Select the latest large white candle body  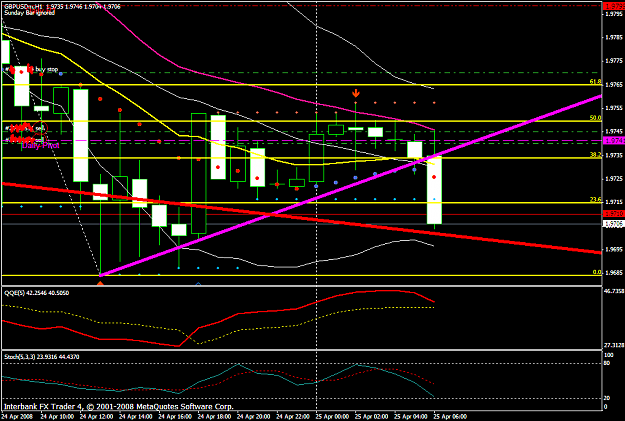click(x=434, y=190)
